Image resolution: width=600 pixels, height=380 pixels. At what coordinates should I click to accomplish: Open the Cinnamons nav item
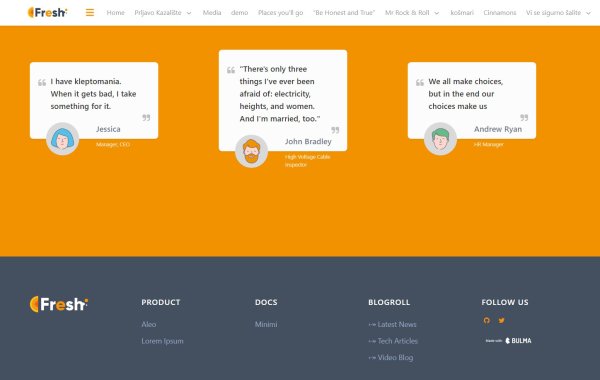tap(500, 13)
